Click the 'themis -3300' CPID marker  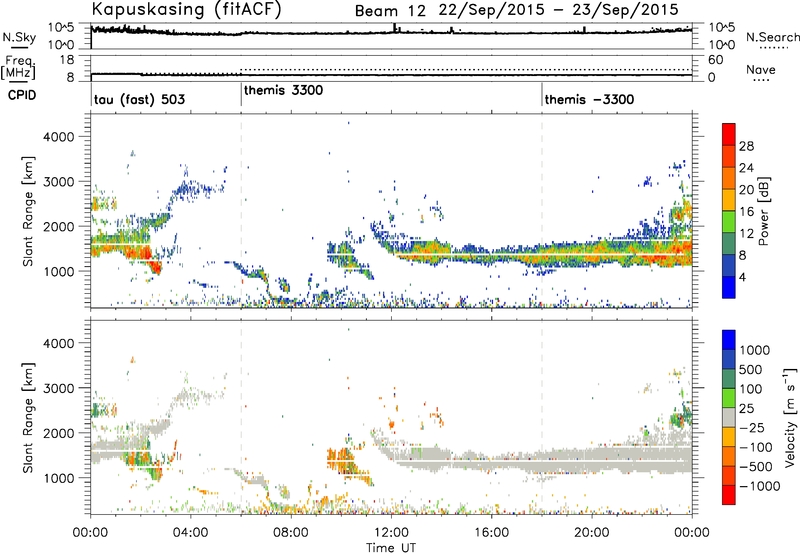point(589,99)
